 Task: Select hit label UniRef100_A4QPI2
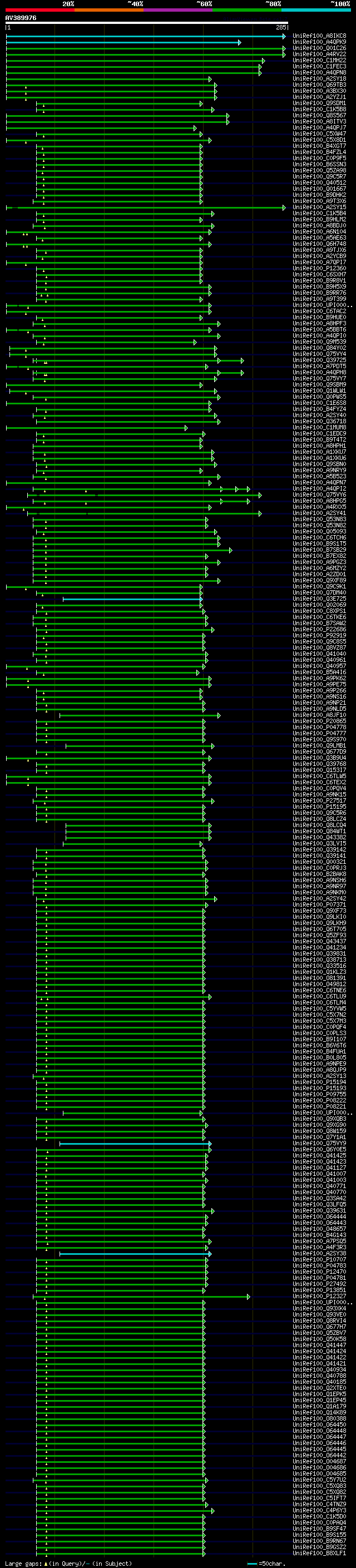319,489
